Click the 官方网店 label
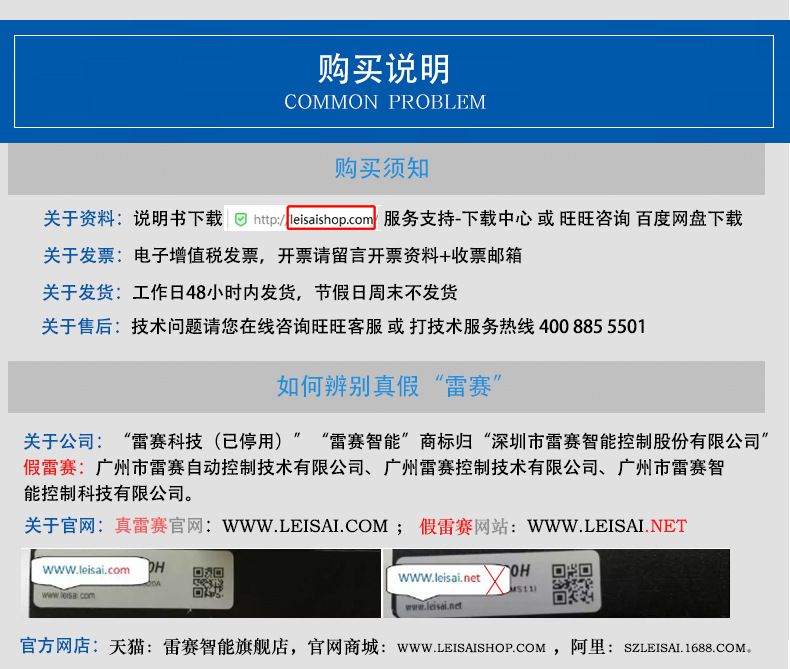Image resolution: width=790 pixels, height=669 pixels. pyautogui.click(x=59, y=646)
